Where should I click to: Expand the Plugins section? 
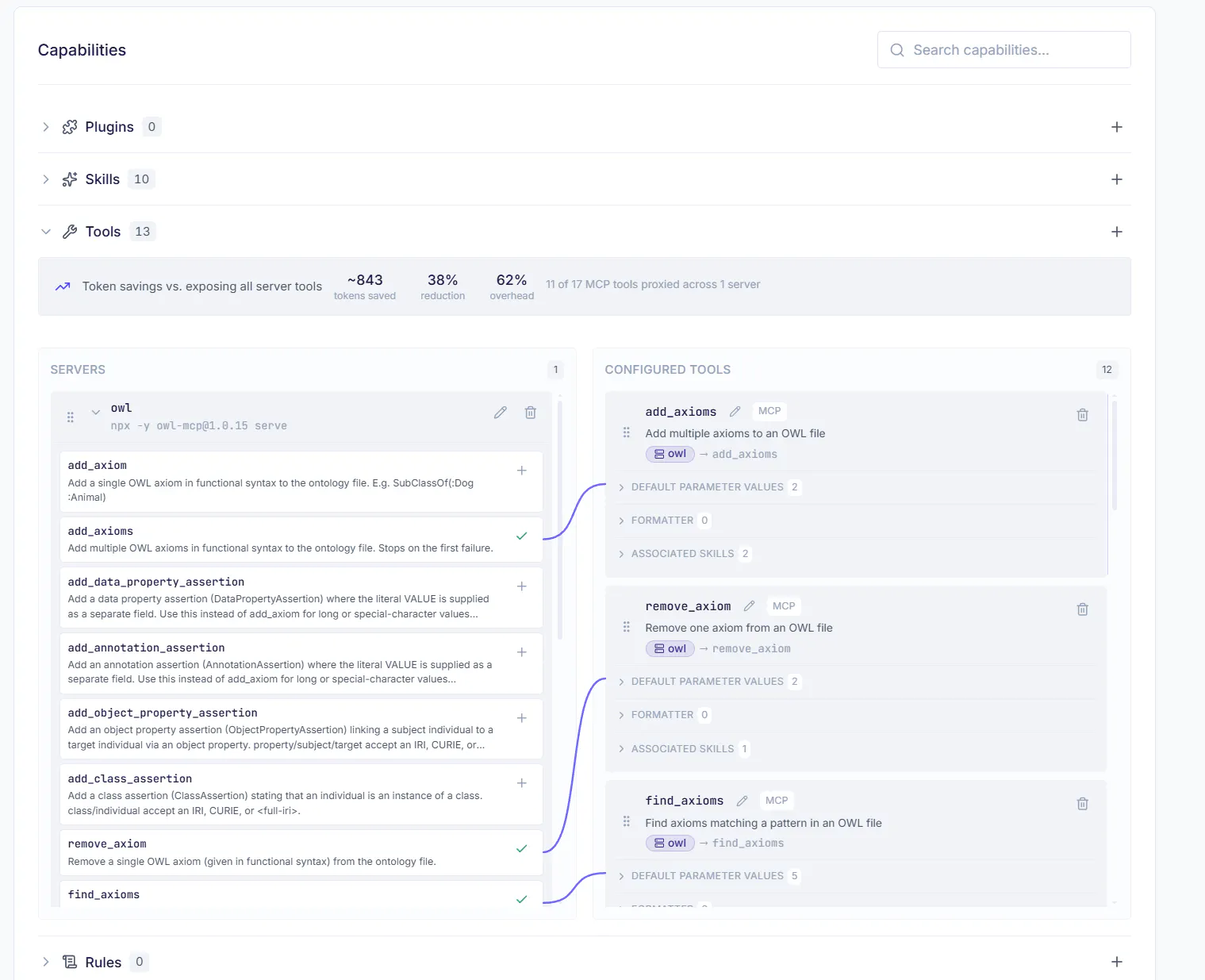coord(46,127)
